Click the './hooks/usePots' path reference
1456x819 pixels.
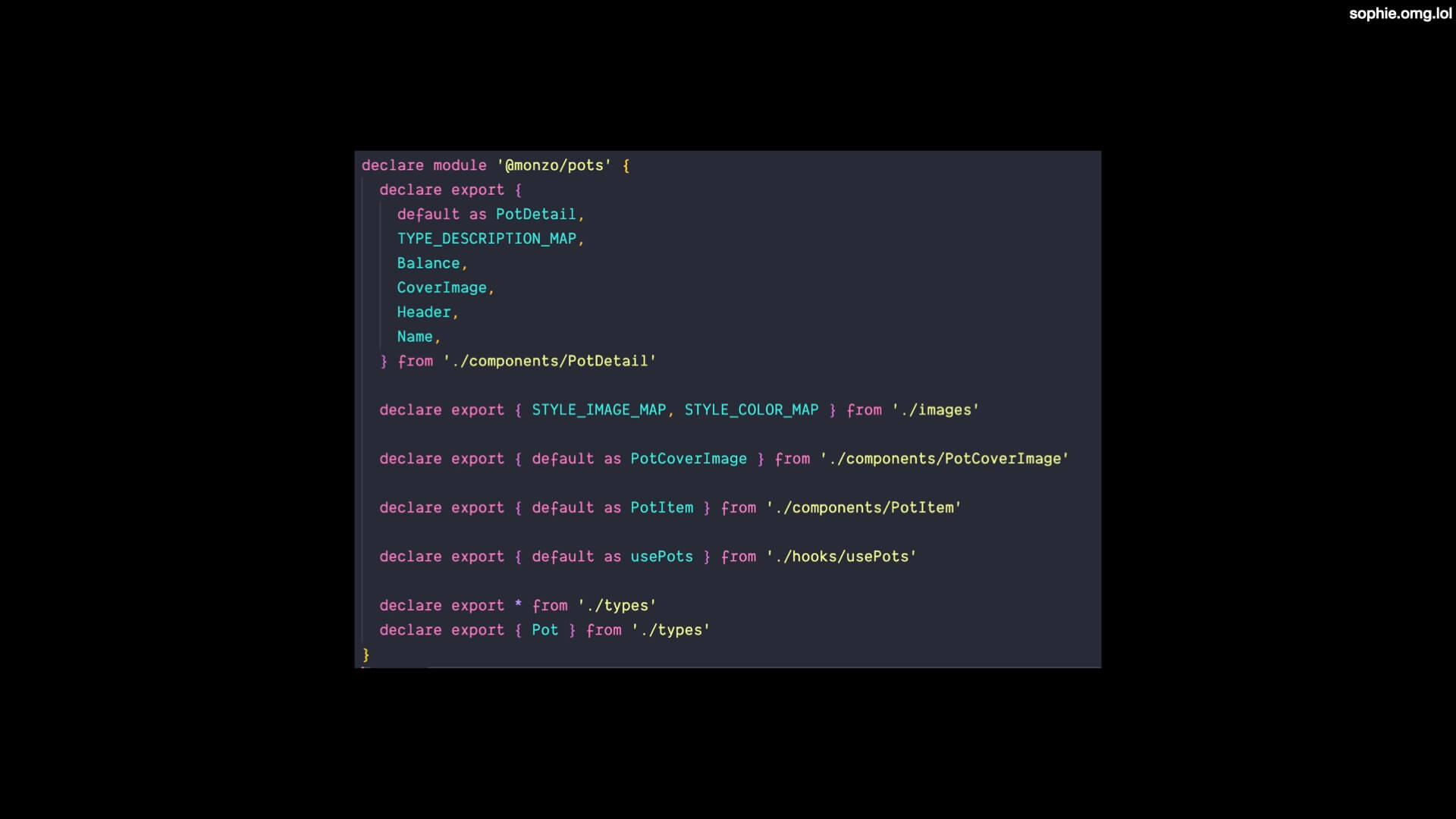click(x=840, y=556)
